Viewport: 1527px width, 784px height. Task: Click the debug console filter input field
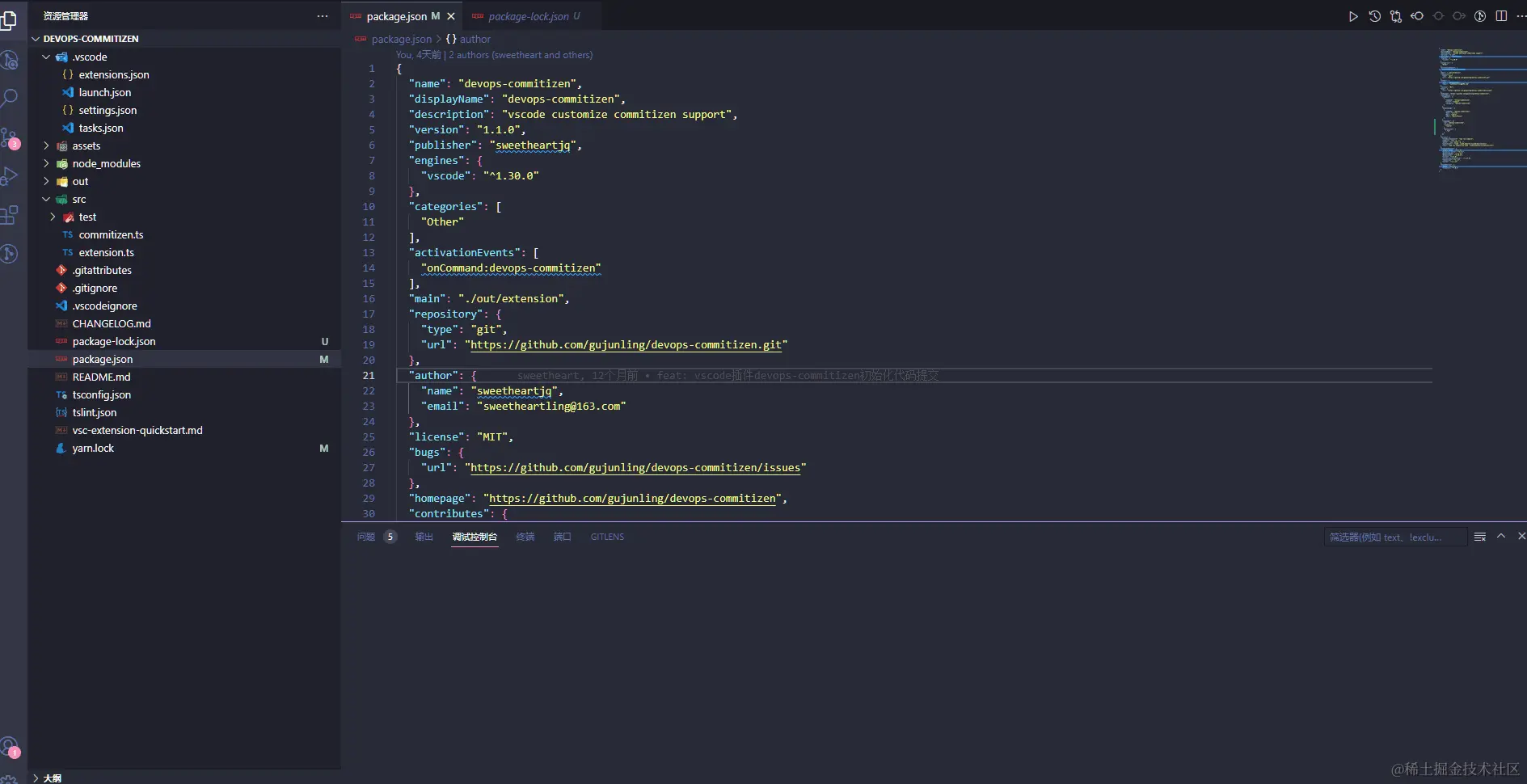[1395, 537]
